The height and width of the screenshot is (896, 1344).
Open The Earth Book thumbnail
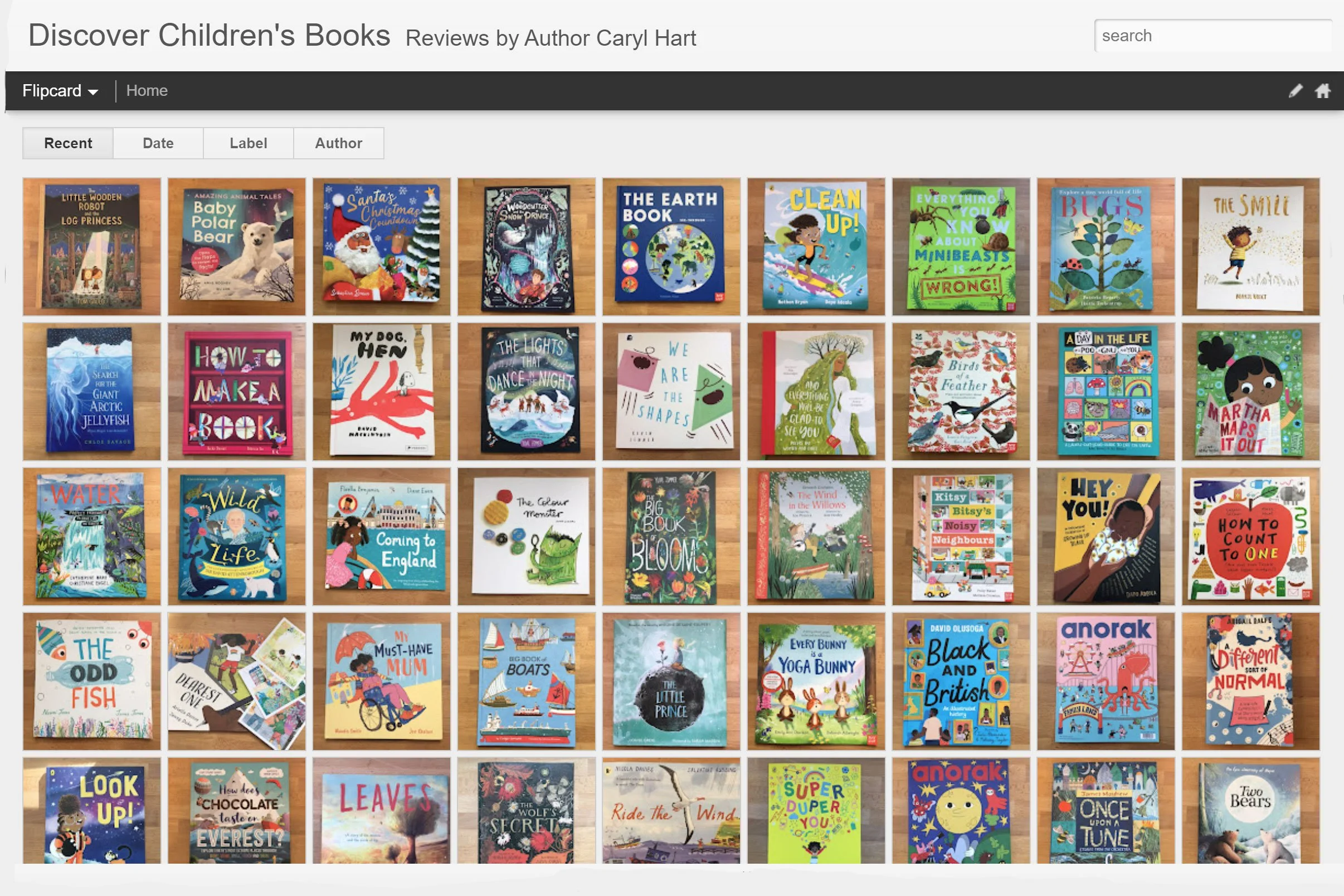tap(671, 247)
